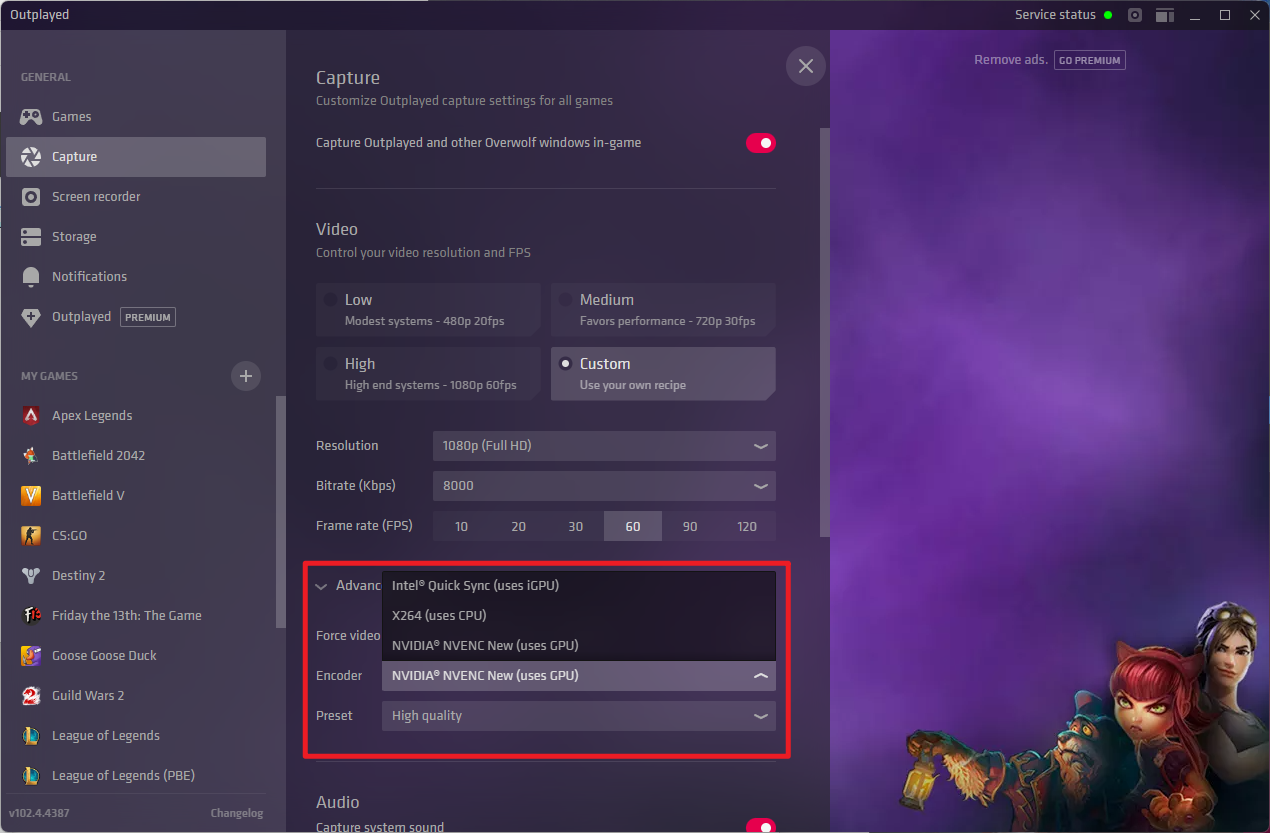Collapse the Encoder dropdown
Viewport: 1270px width, 833px height.
579,676
